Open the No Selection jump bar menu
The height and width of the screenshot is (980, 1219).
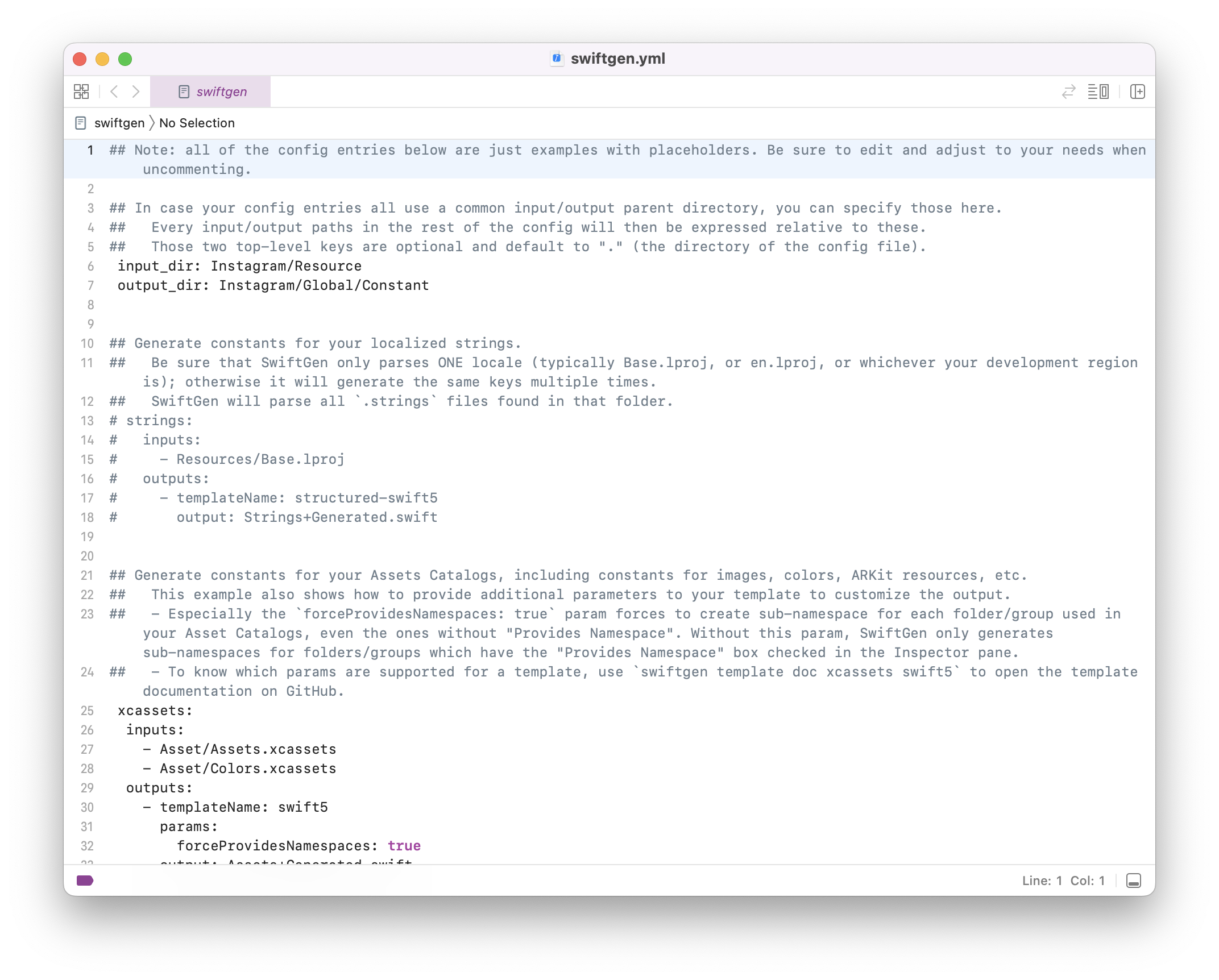coord(197,123)
